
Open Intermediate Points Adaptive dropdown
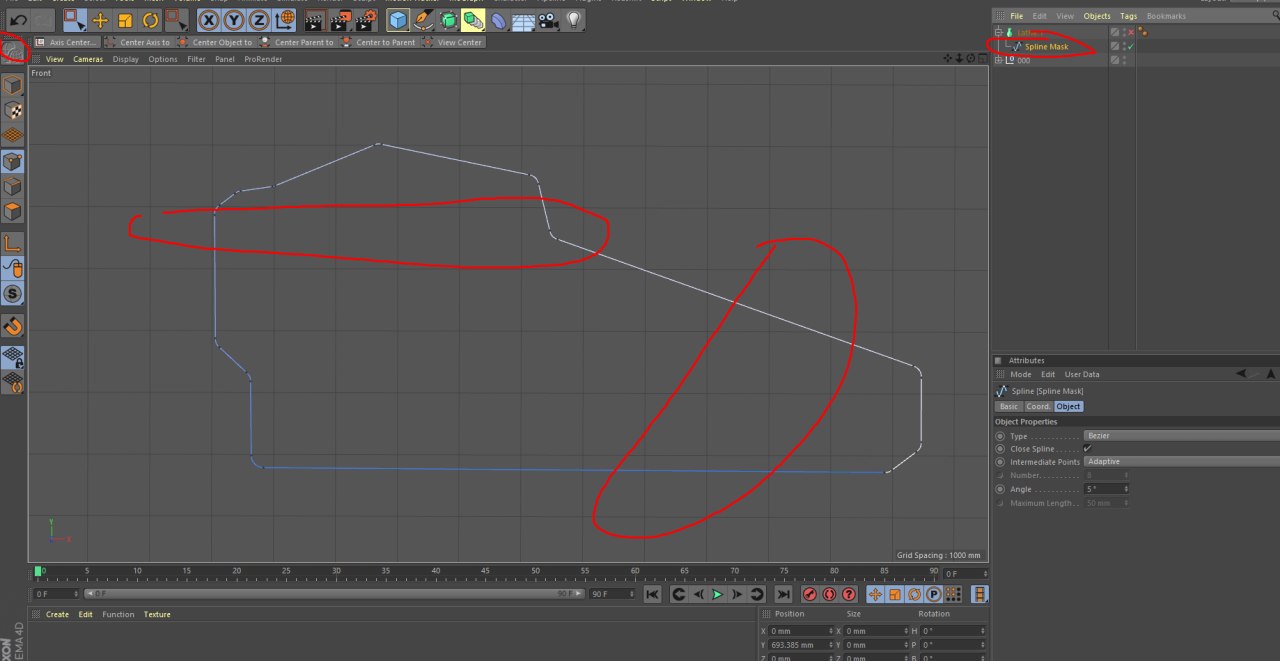1181,461
